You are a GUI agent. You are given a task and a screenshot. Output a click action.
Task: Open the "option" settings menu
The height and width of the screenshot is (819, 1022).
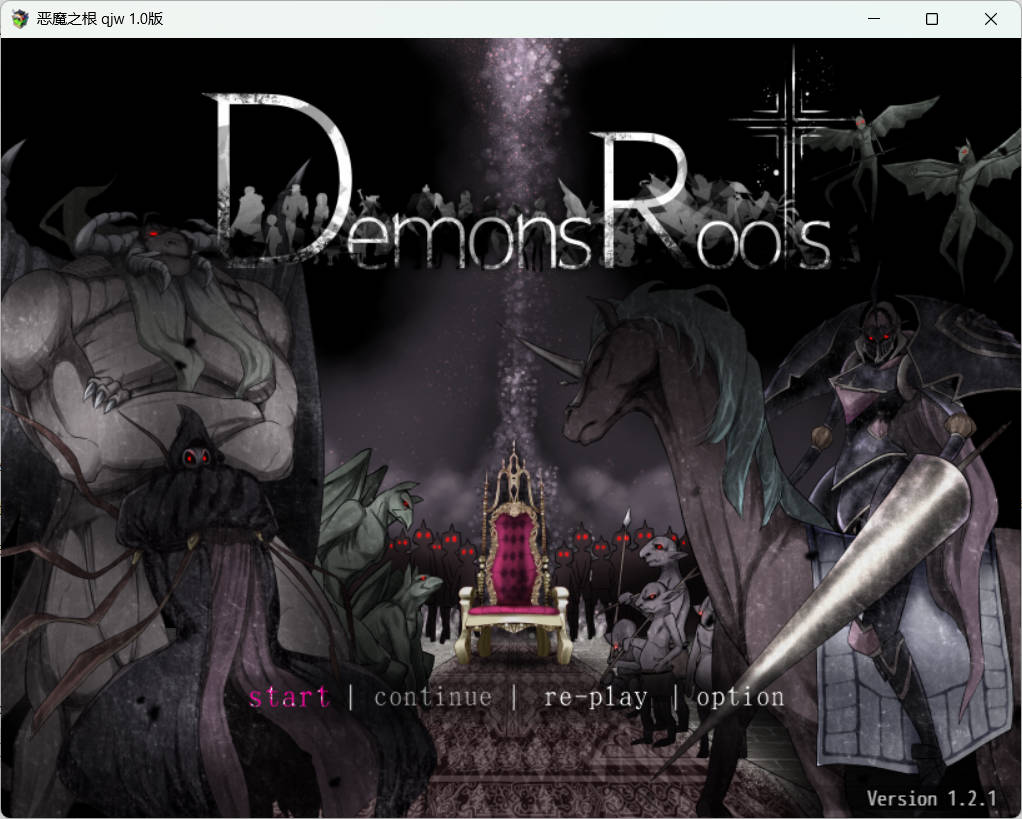coord(740,697)
